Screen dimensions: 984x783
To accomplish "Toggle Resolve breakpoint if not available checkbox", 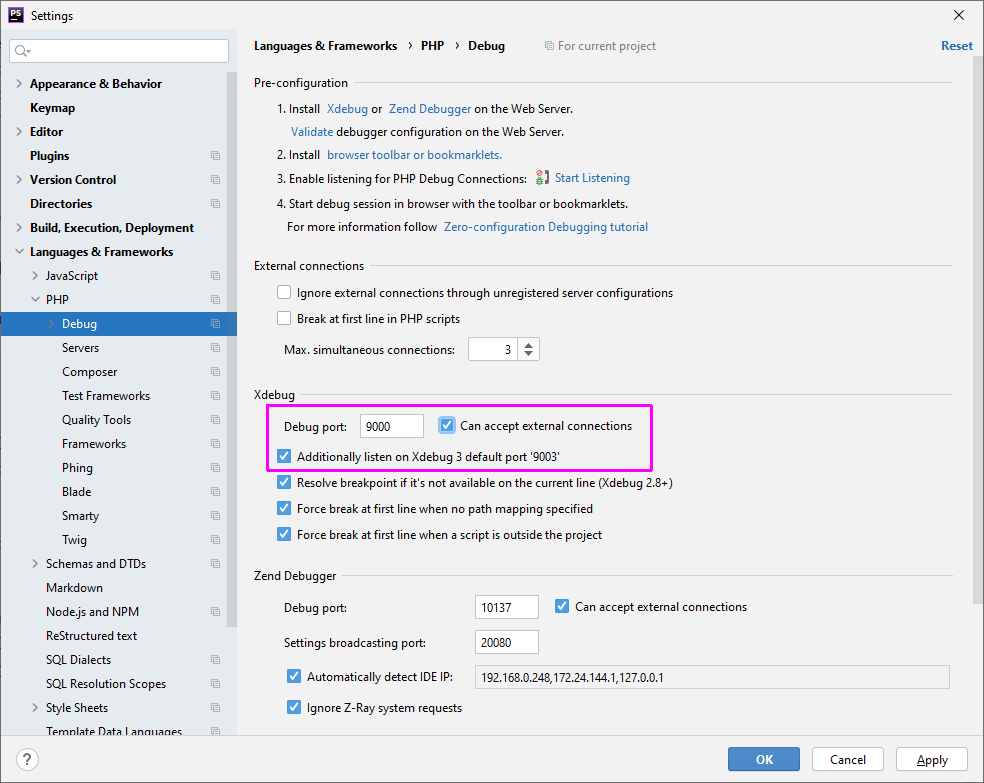I will coord(284,482).
